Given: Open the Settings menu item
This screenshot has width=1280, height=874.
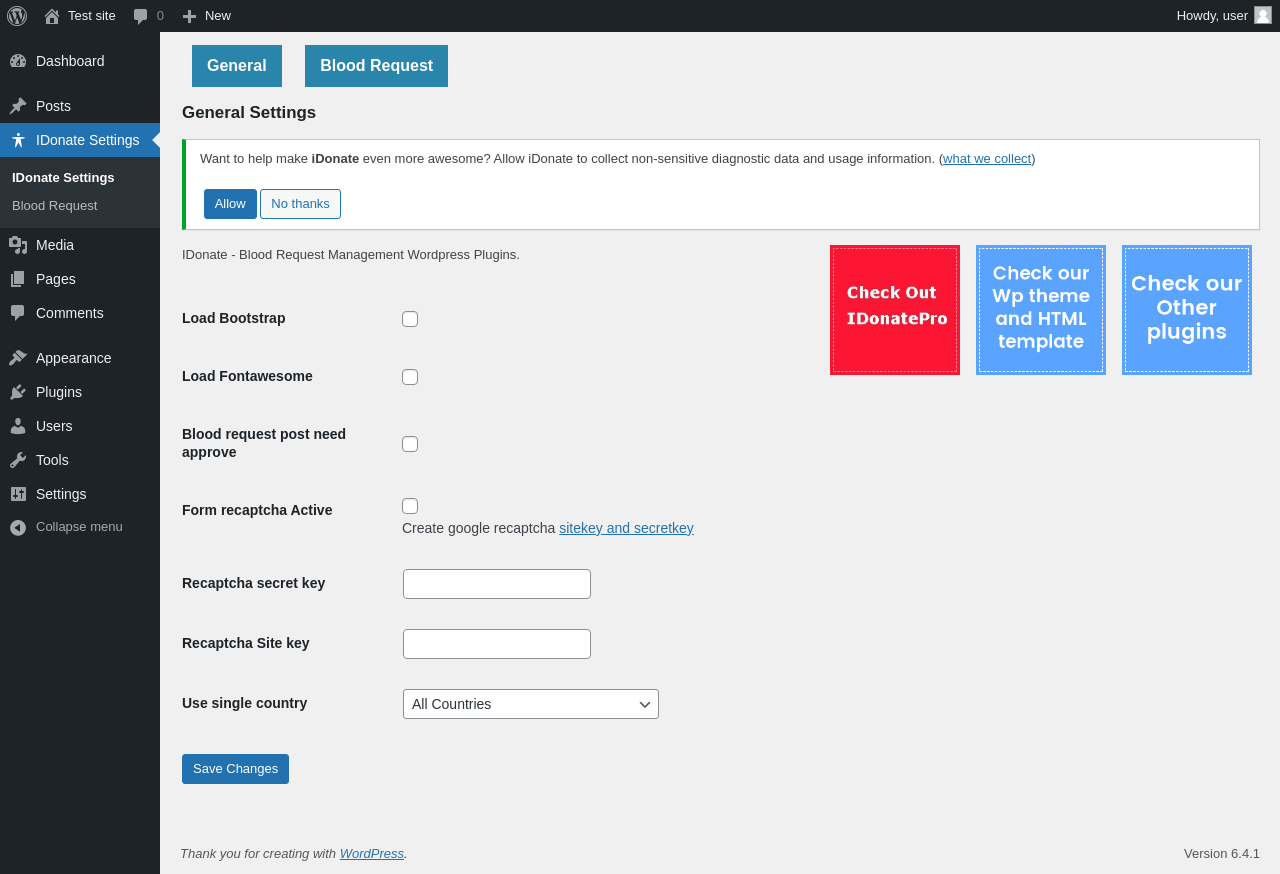Looking at the screenshot, I should [80, 494].
